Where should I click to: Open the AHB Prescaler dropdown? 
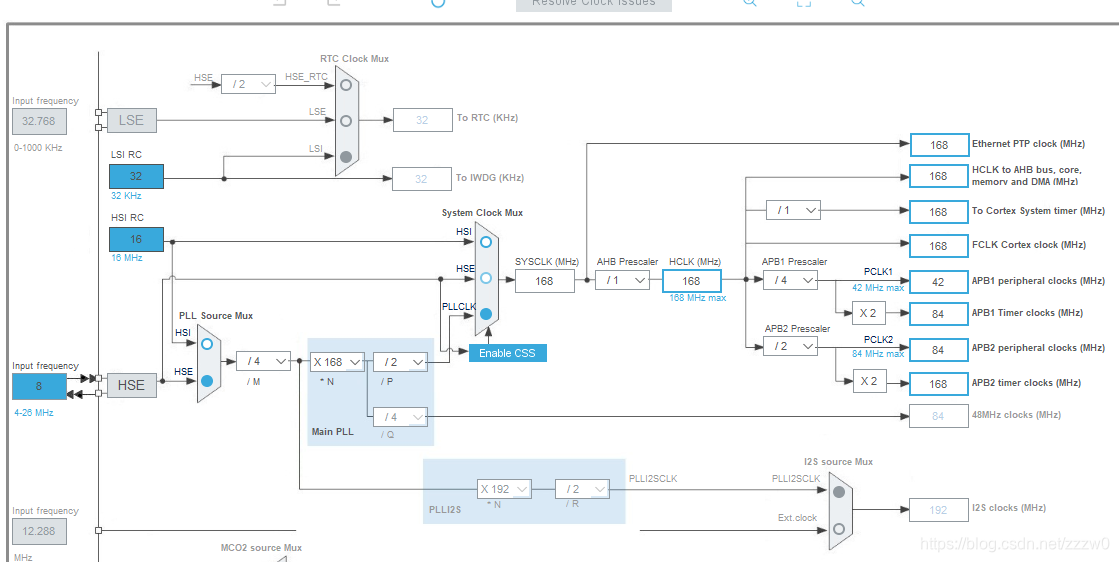tap(623, 280)
